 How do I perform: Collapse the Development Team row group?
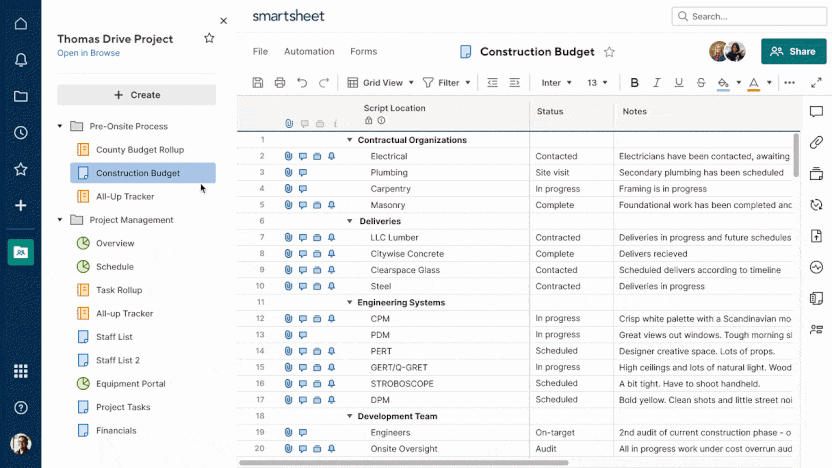point(350,417)
